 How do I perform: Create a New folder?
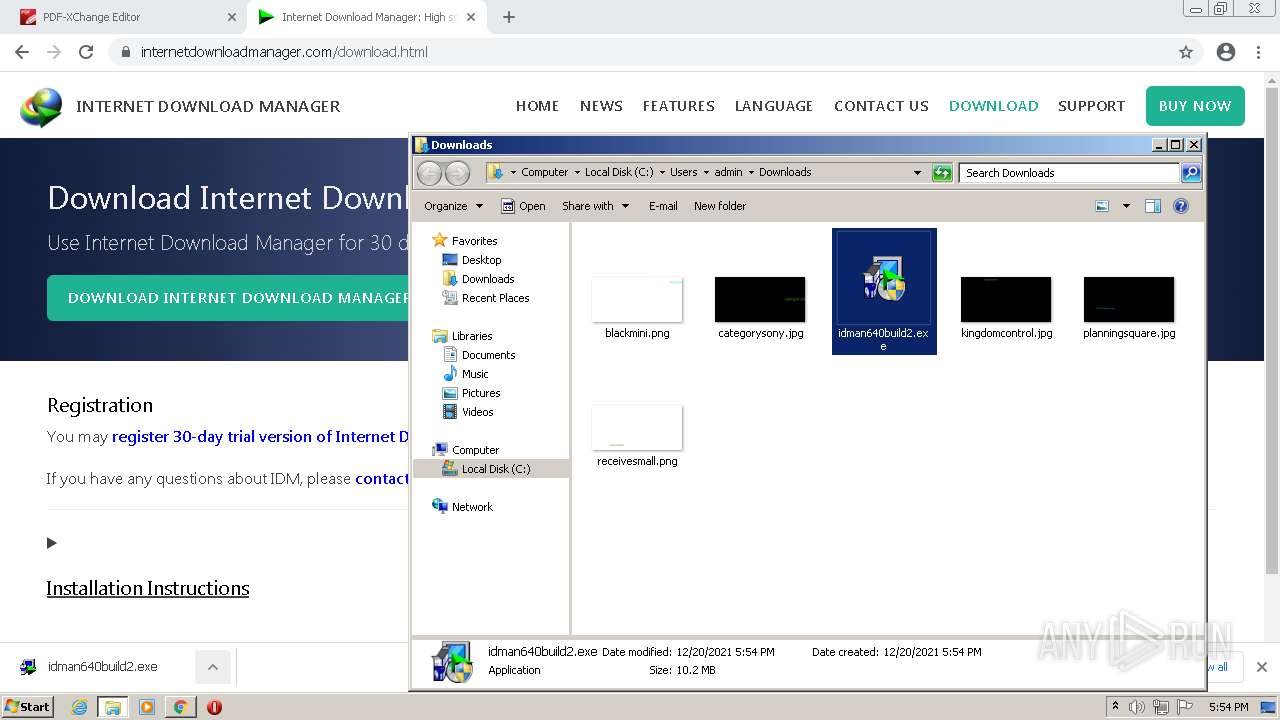click(720, 206)
